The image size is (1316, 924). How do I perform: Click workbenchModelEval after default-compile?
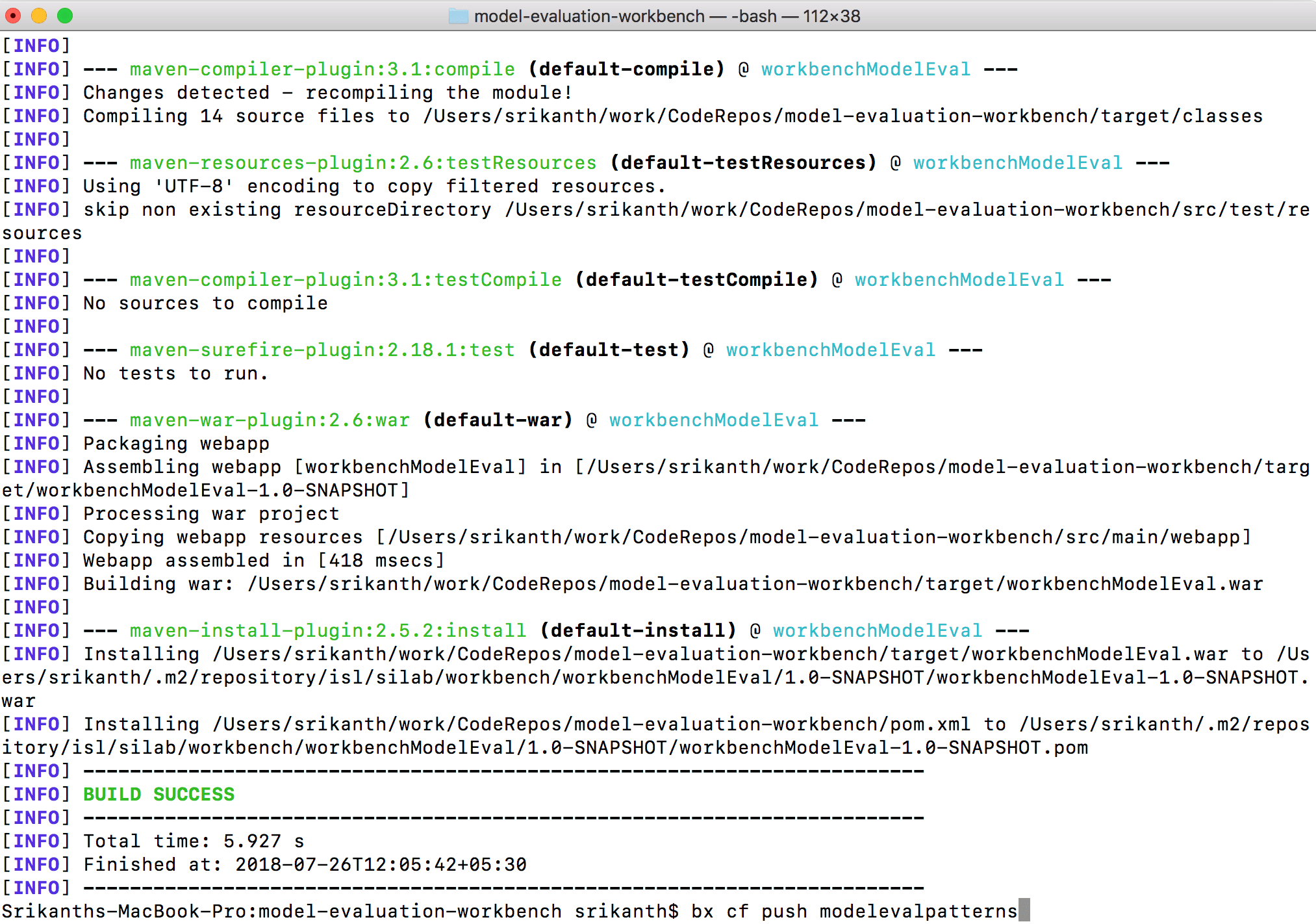(x=866, y=69)
